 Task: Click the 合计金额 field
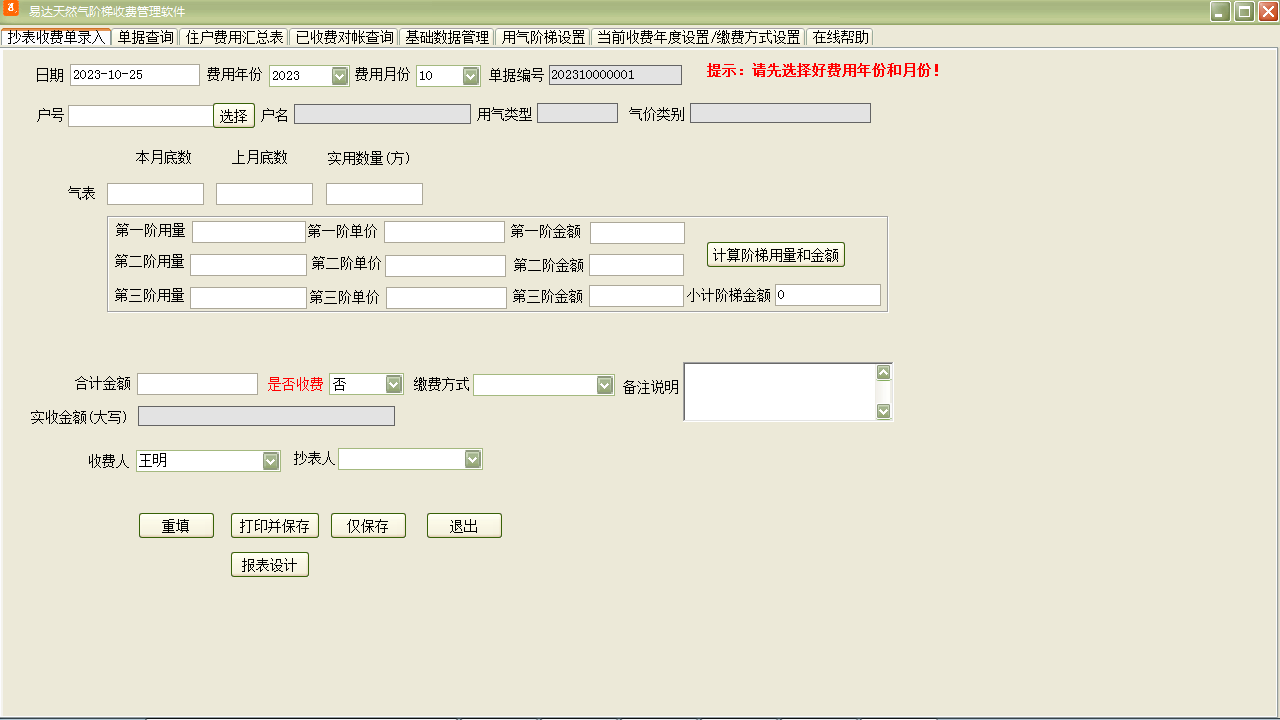[197, 384]
